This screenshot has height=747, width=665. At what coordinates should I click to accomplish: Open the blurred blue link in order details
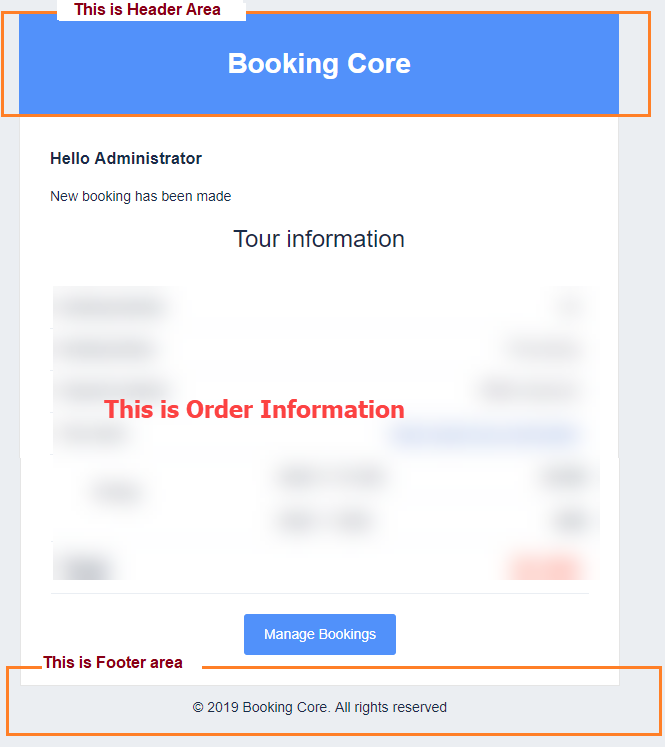click(x=486, y=435)
